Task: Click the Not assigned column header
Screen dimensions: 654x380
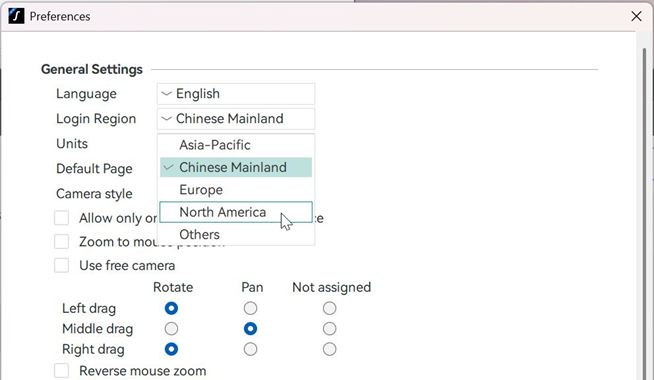Action: pyautogui.click(x=332, y=287)
